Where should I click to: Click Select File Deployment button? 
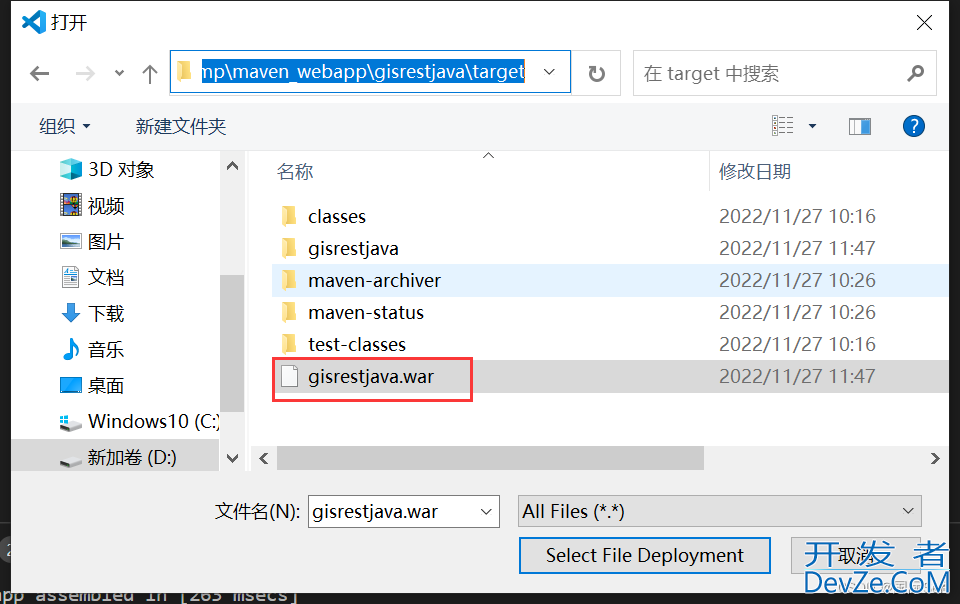645,556
